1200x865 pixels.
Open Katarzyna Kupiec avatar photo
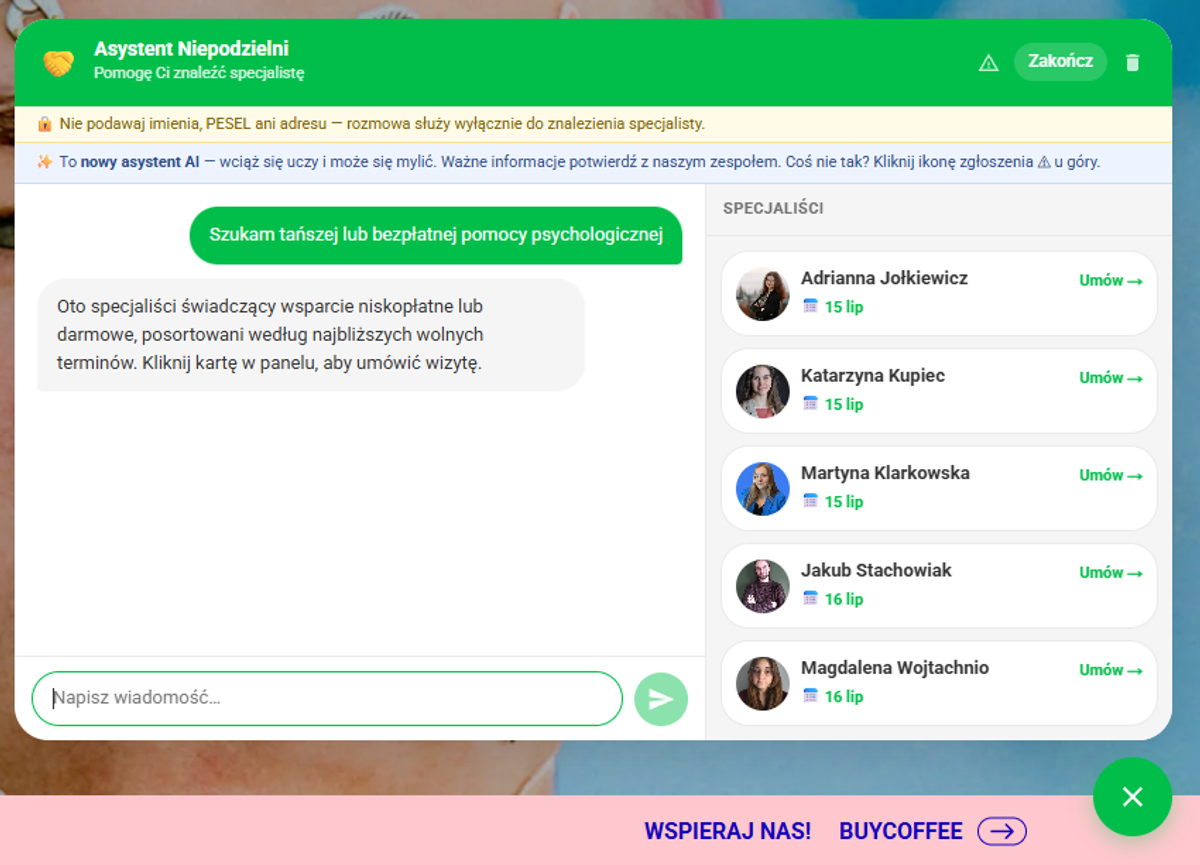[x=763, y=391]
